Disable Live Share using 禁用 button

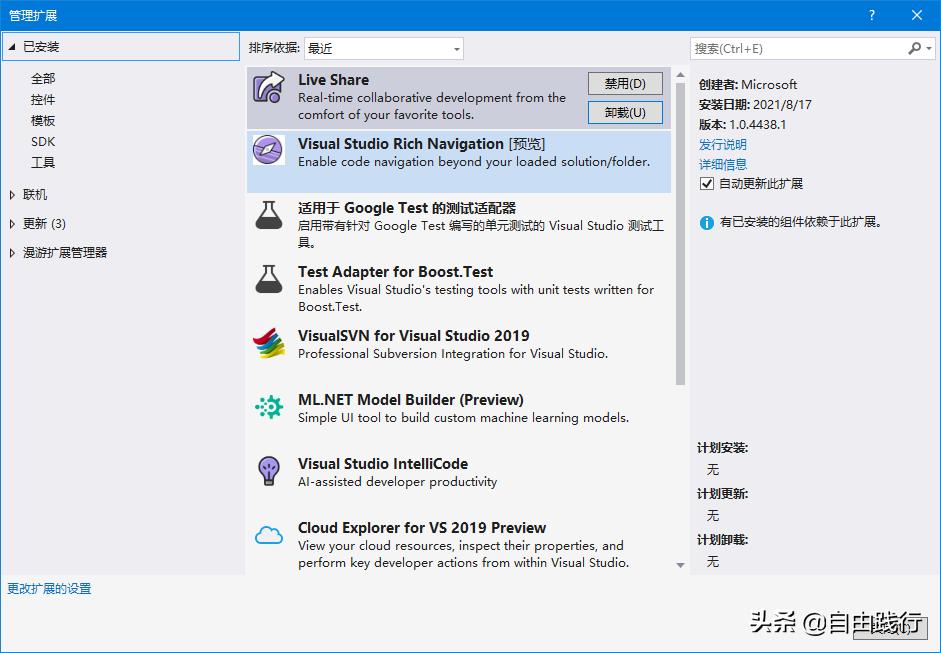[625, 83]
